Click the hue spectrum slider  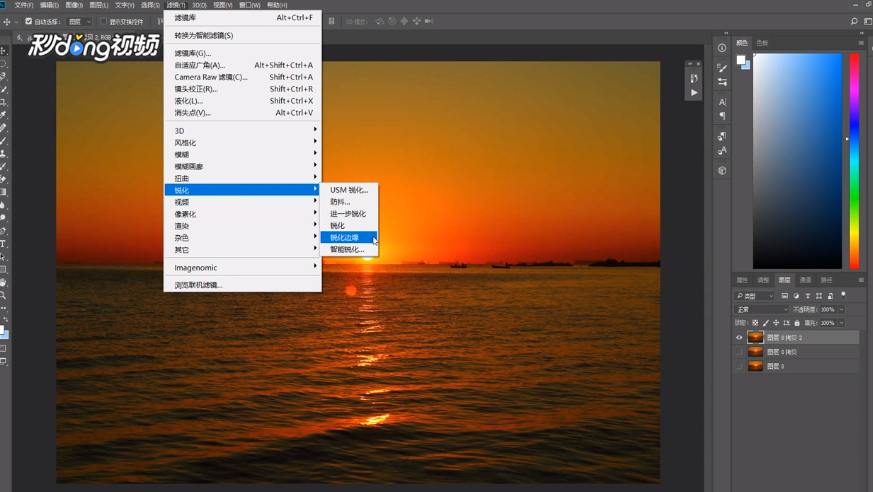[x=854, y=161]
